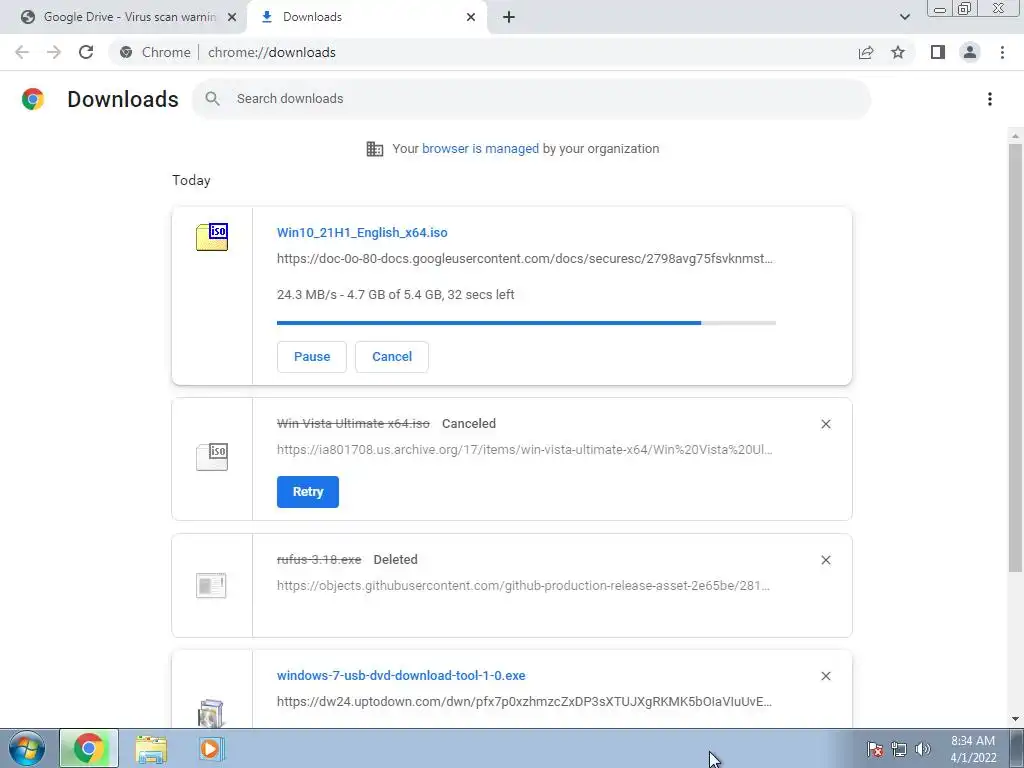Click the managed organization building icon
1024x768 pixels.
click(375, 149)
